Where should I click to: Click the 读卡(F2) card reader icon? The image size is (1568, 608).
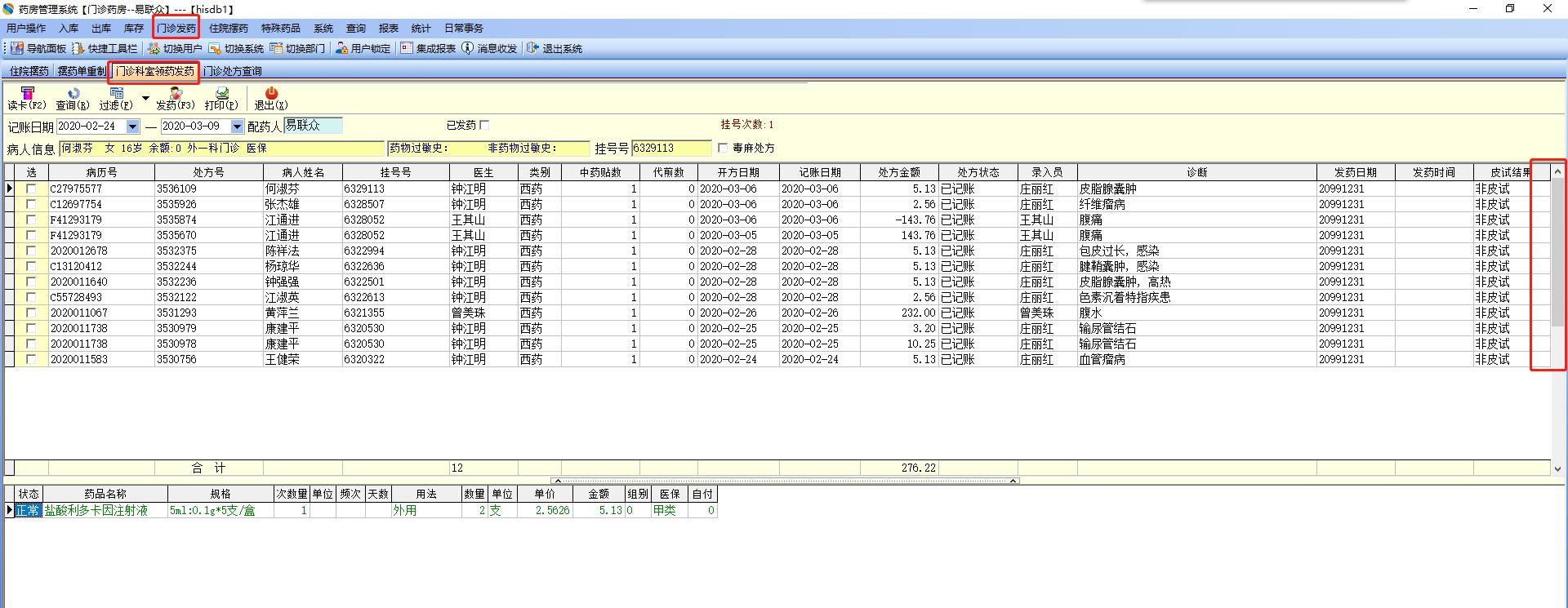27,93
